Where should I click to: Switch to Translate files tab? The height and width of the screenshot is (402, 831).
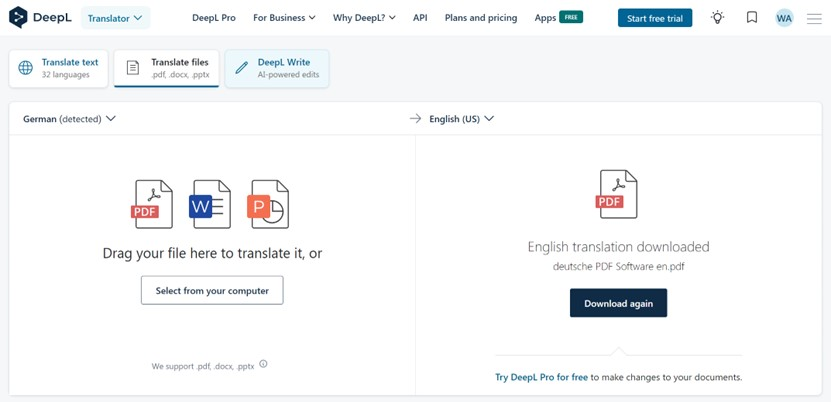166,68
